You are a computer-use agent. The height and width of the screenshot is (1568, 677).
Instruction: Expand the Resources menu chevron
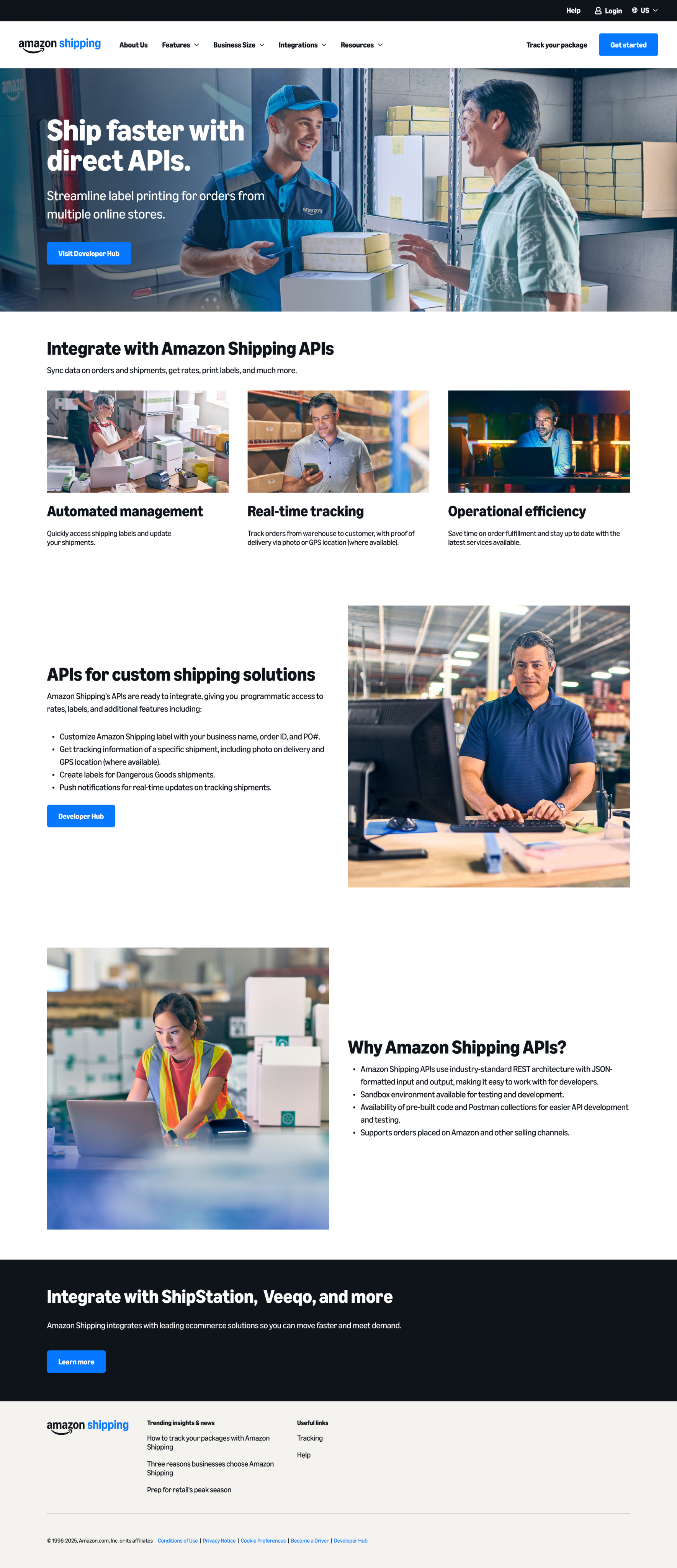[x=381, y=45]
